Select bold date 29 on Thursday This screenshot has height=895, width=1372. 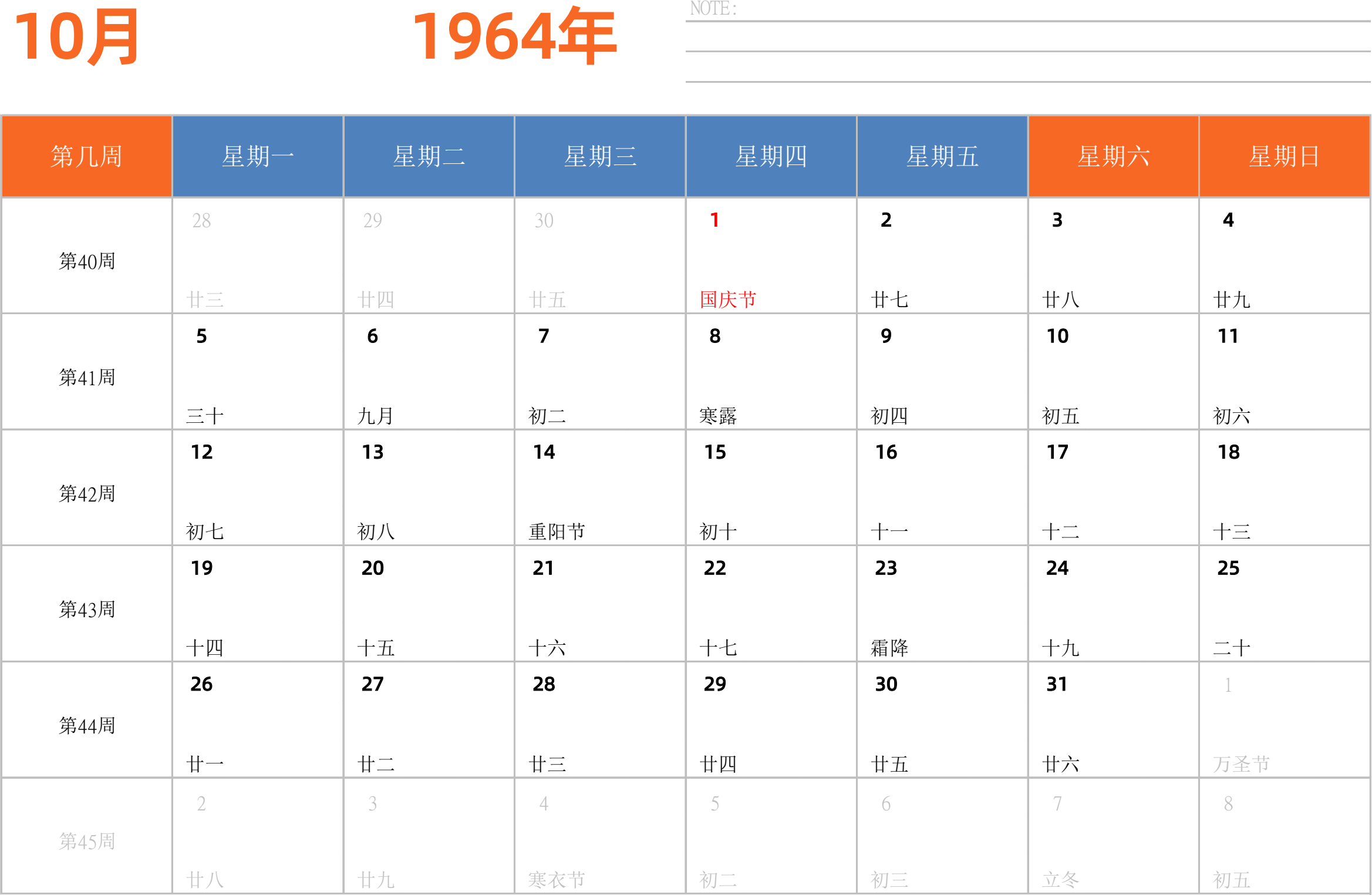[715, 684]
